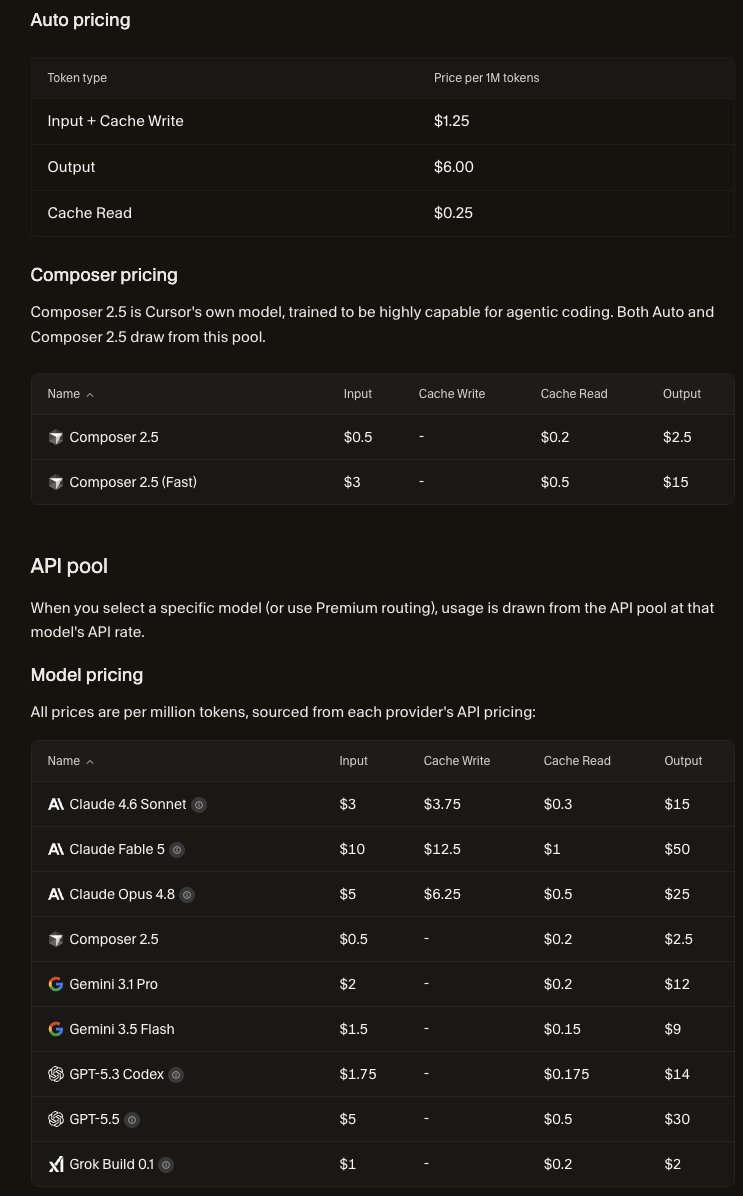Click info icon next to GPT-5.3 Codex
743x1196 pixels.
176,1075
